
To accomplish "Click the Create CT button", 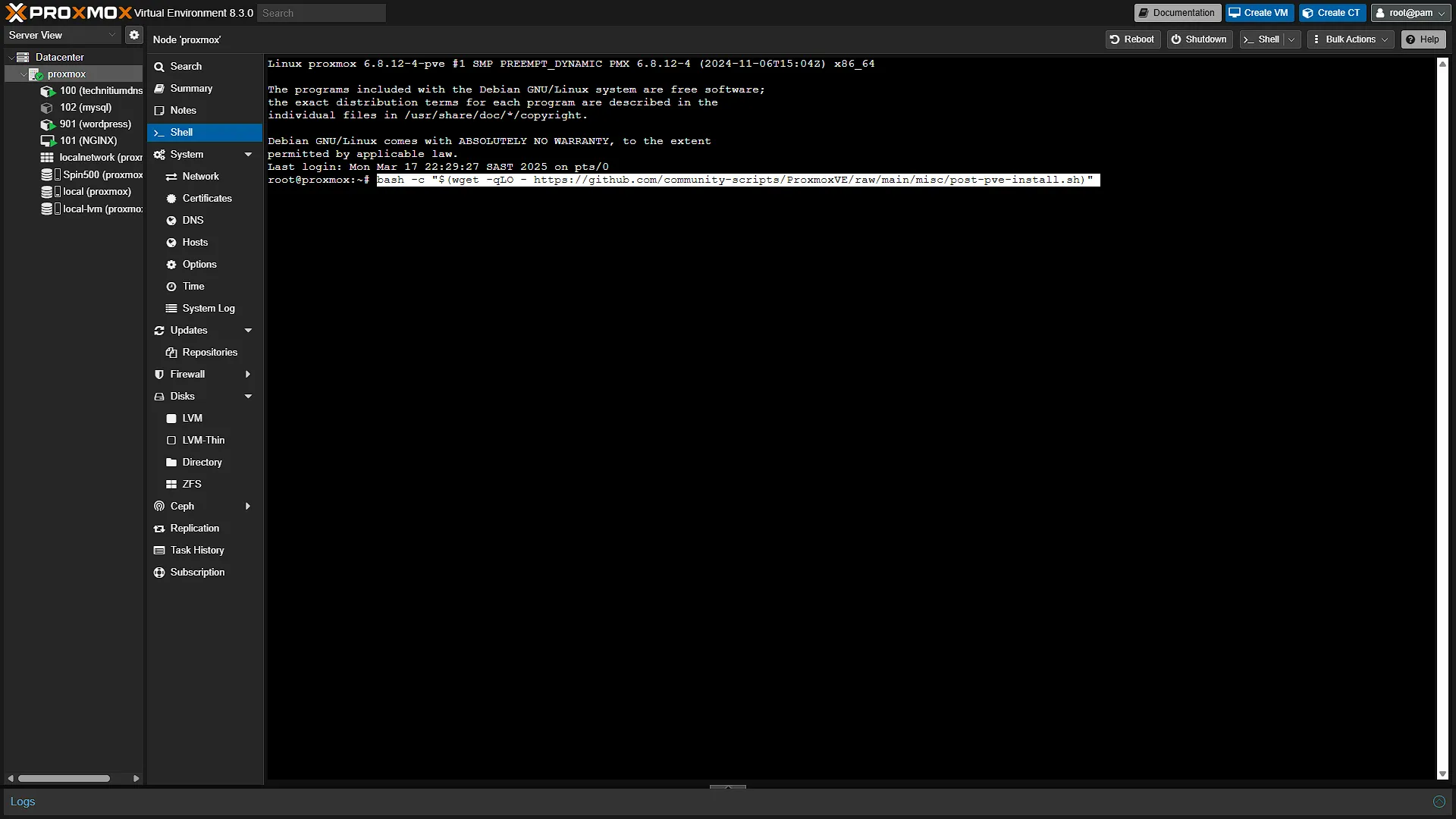I will [x=1332, y=13].
